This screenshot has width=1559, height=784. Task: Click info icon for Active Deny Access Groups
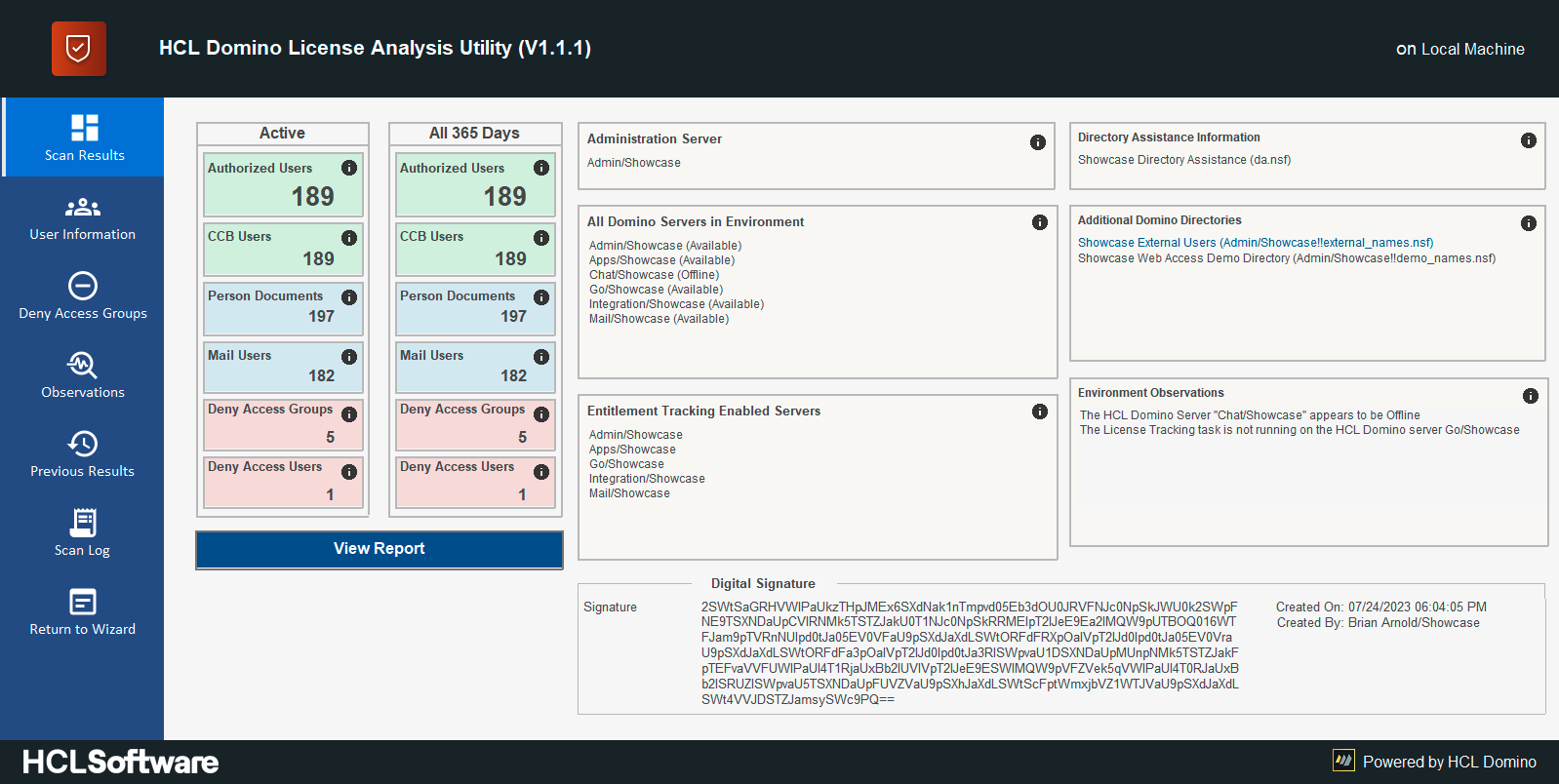tap(349, 414)
